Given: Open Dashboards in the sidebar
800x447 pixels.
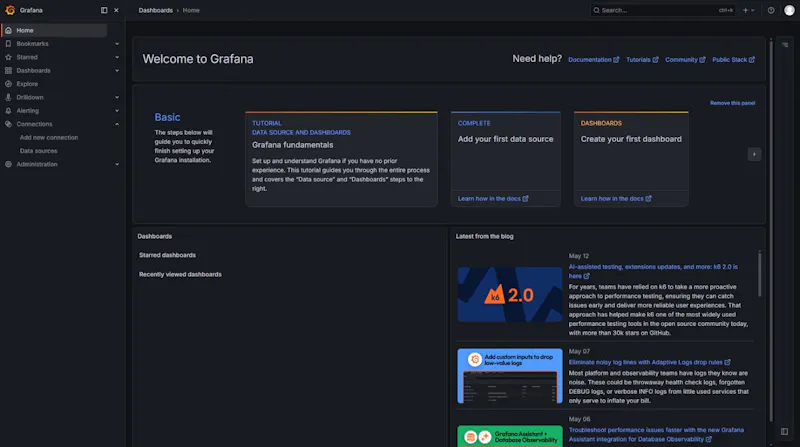Looking at the screenshot, I should pyautogui.click(x=33, y=70).
